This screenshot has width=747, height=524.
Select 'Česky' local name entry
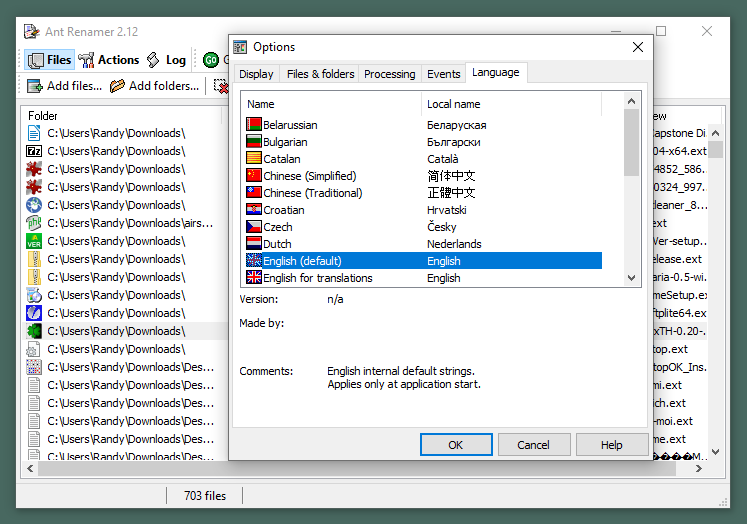[x=442, y=227]
